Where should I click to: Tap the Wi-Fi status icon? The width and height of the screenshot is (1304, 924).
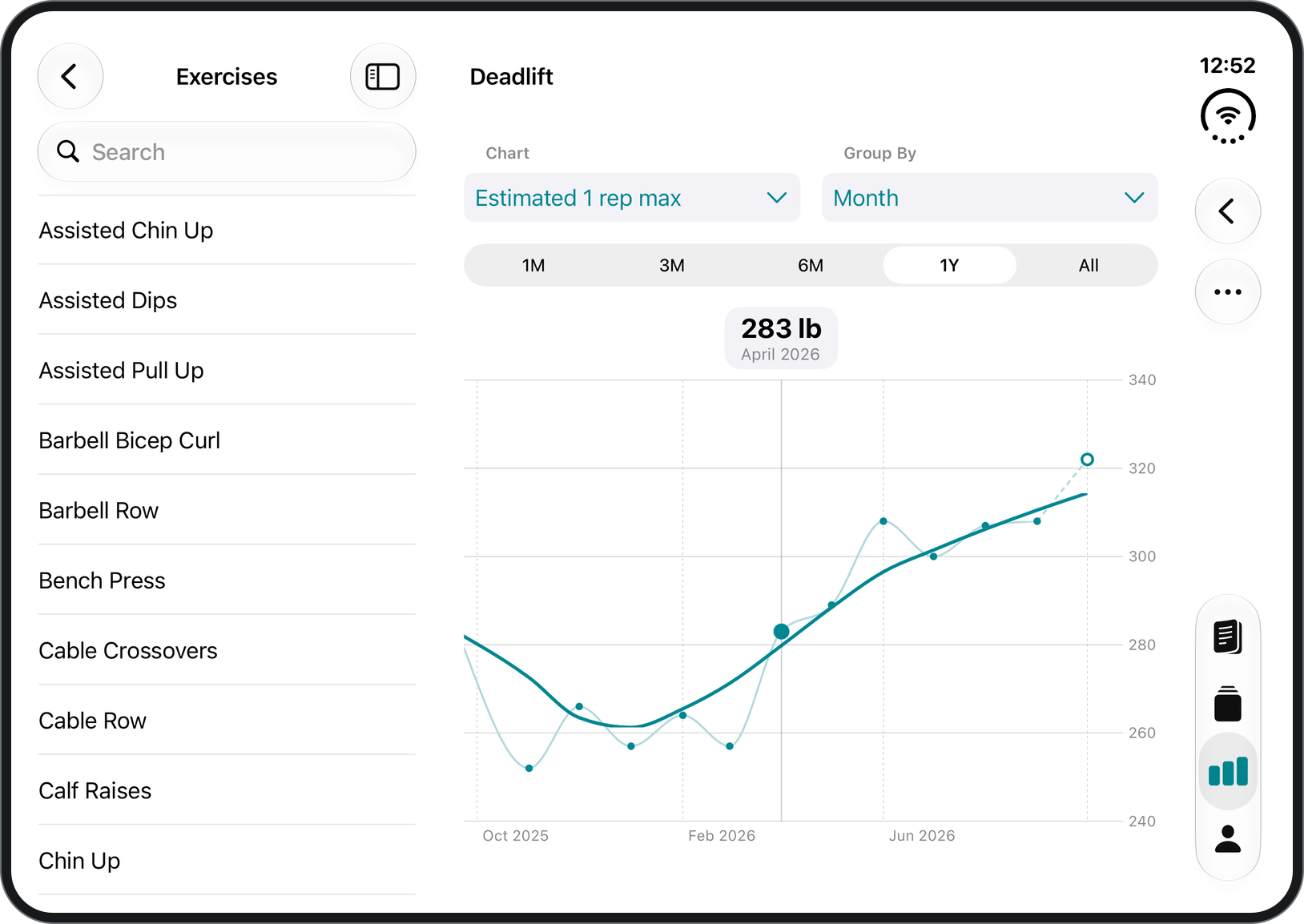click(1228, 117)
